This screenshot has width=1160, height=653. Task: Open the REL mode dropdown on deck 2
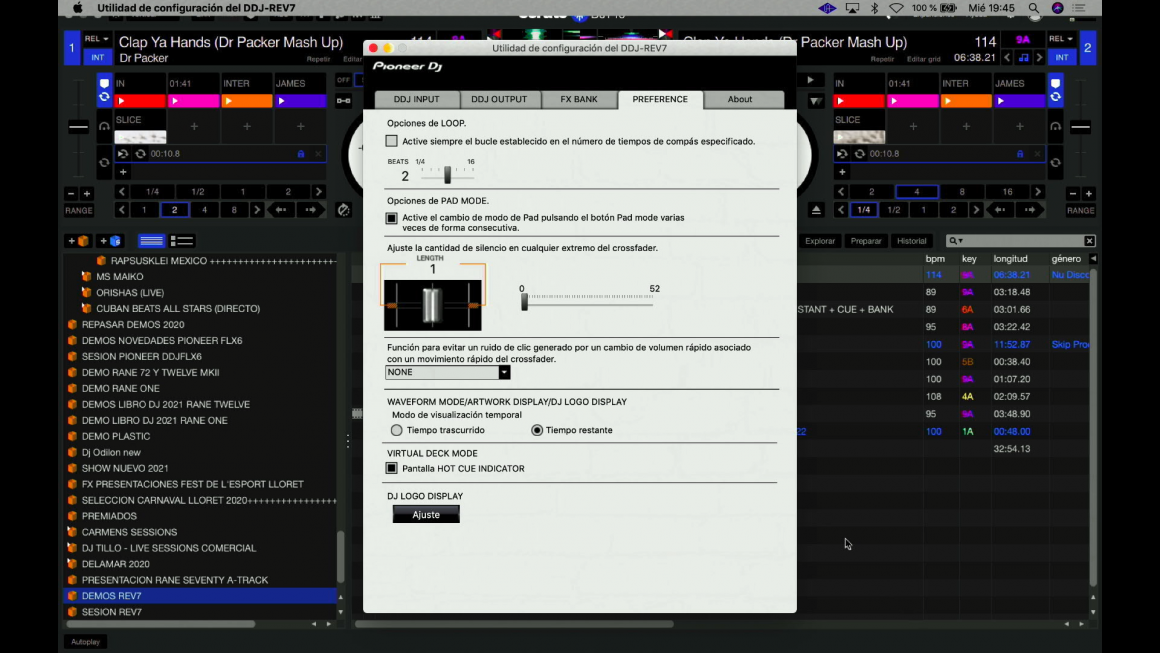click(x=1061, y=39)
